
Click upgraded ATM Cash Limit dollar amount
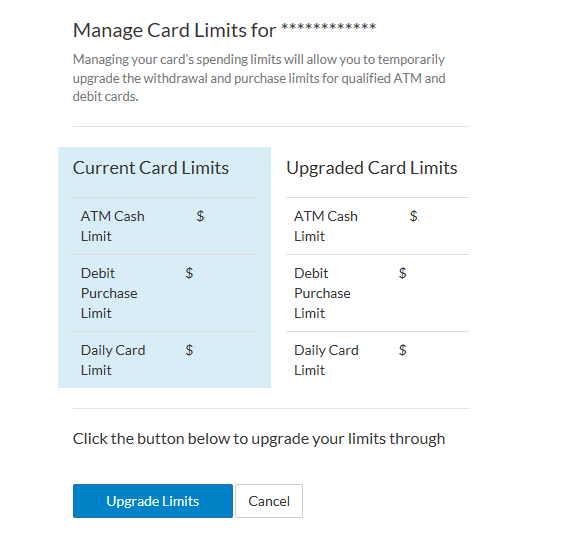(414, 216)
